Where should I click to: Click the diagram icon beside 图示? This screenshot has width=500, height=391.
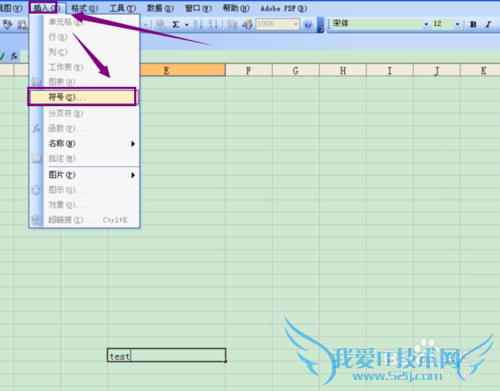point(36,190)
